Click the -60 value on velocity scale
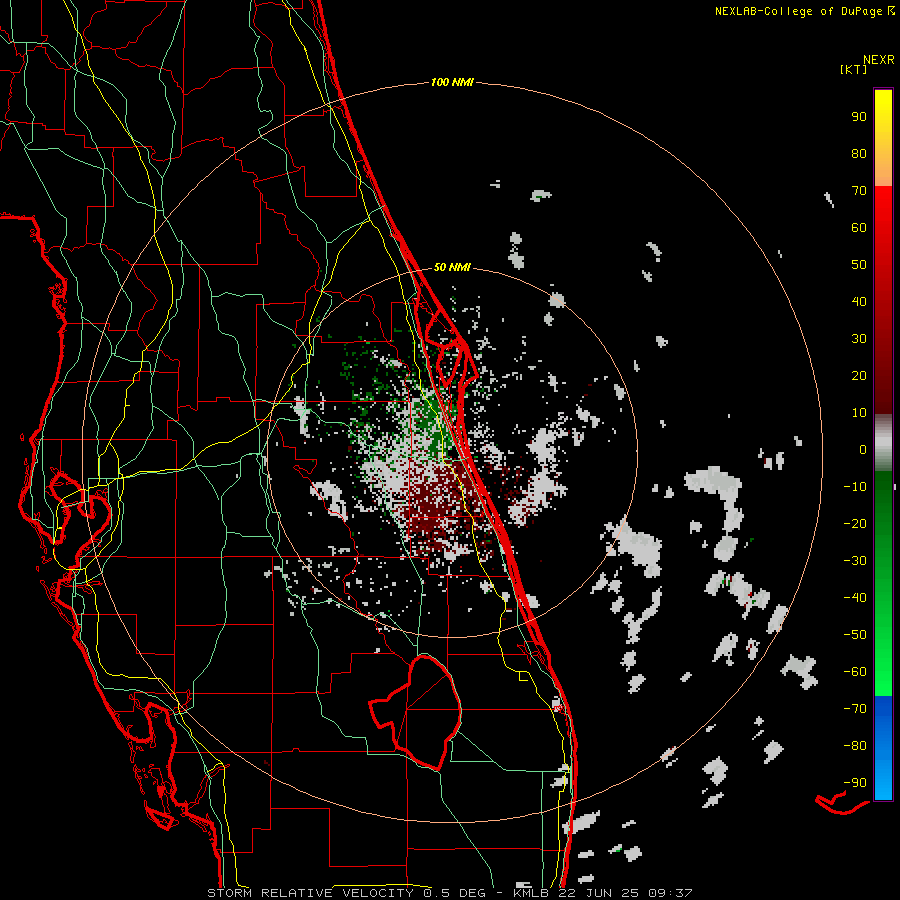Viewport: 900px width, 900px height. (855, 672)
